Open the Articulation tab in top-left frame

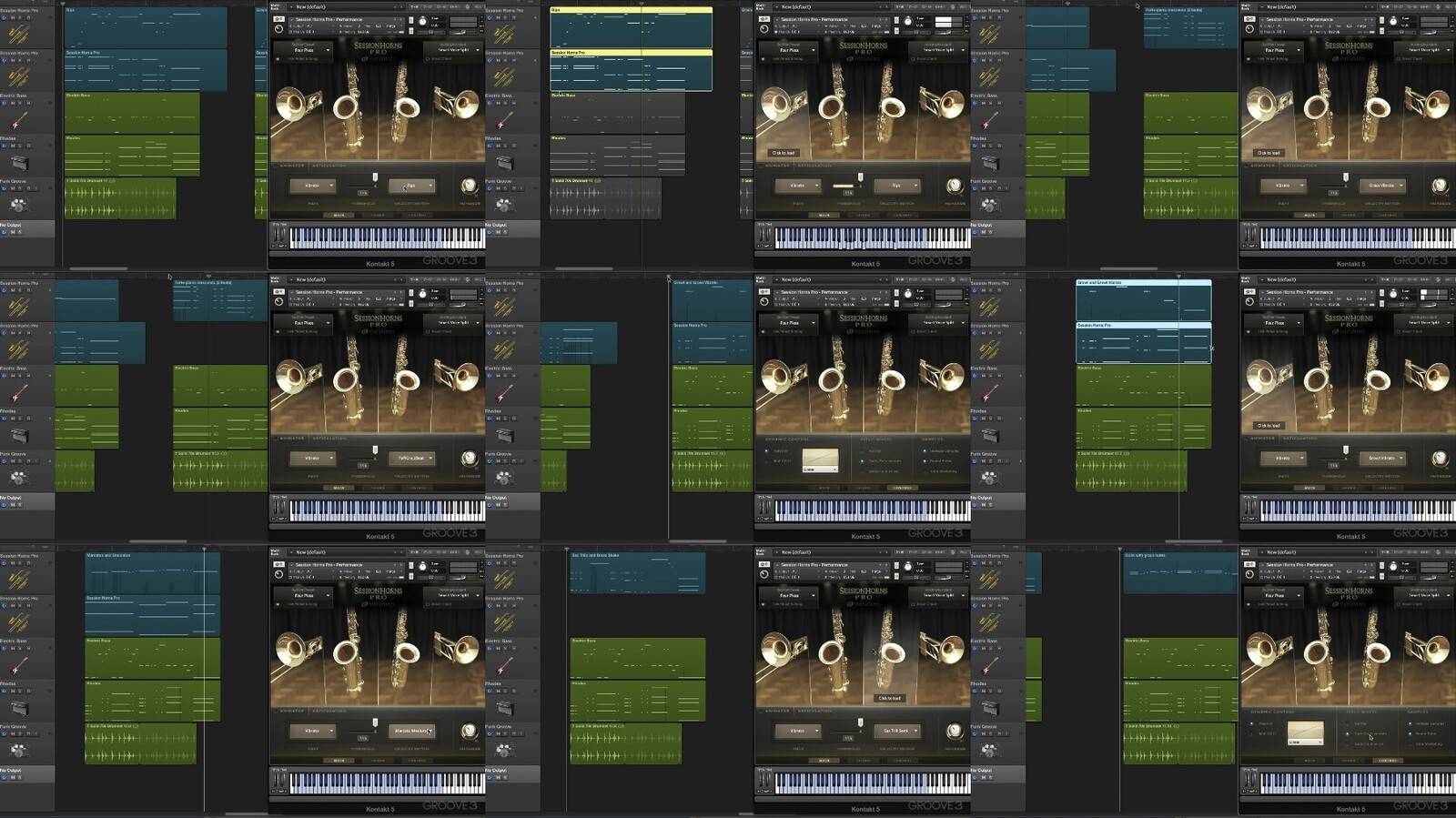(329, 166)
